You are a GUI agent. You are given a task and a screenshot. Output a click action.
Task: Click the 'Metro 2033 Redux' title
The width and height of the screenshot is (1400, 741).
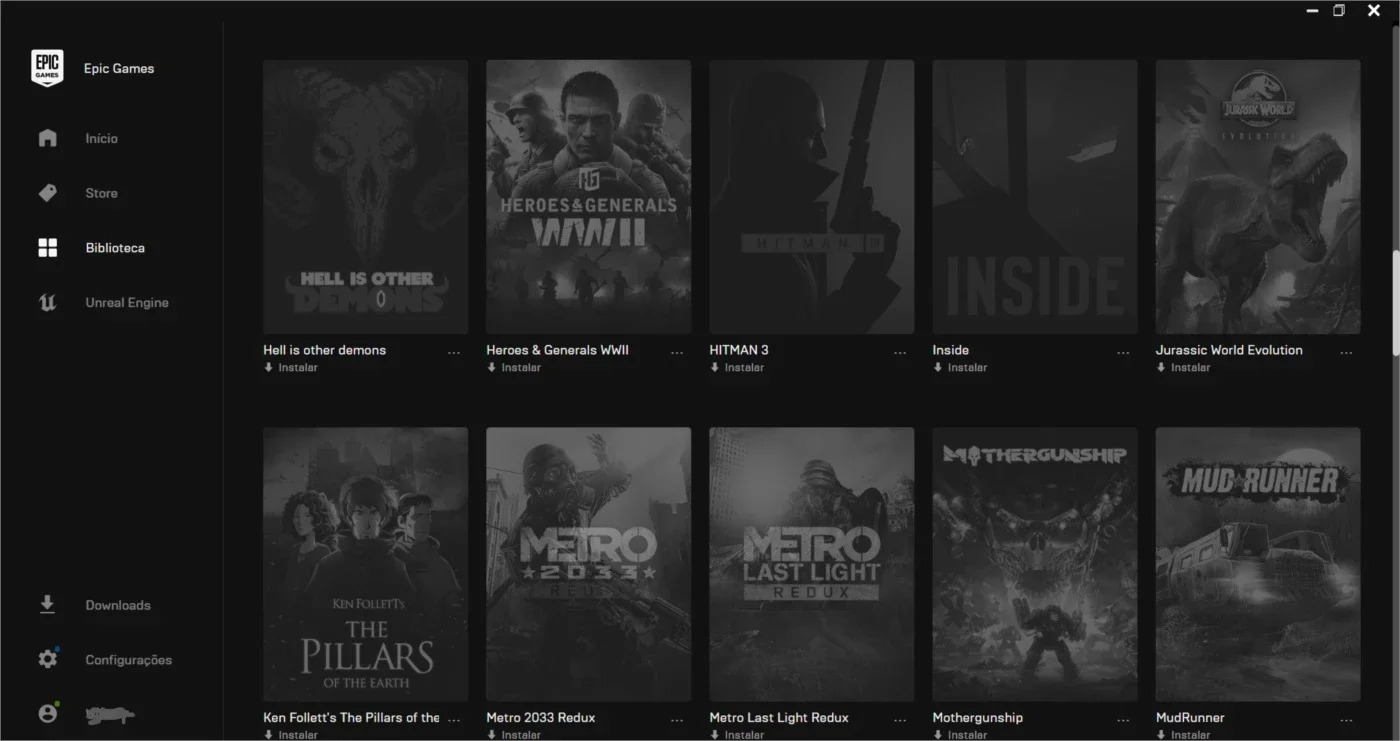point(540,717)
